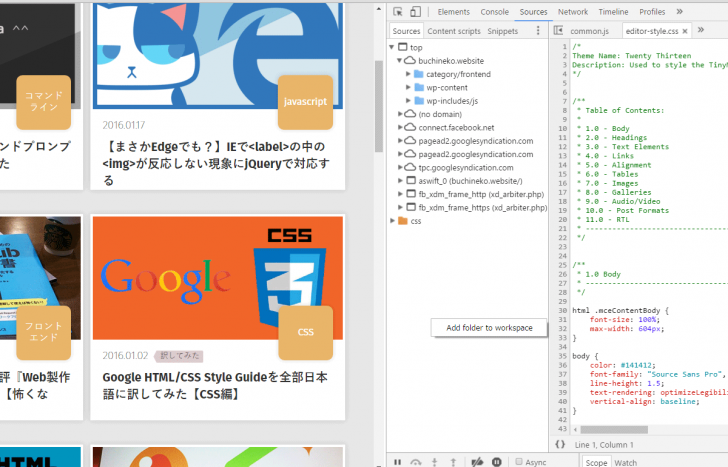Viewport: 728px width, 467px height.
Task: Open the navigator three-dot menu
Action: 538,31
